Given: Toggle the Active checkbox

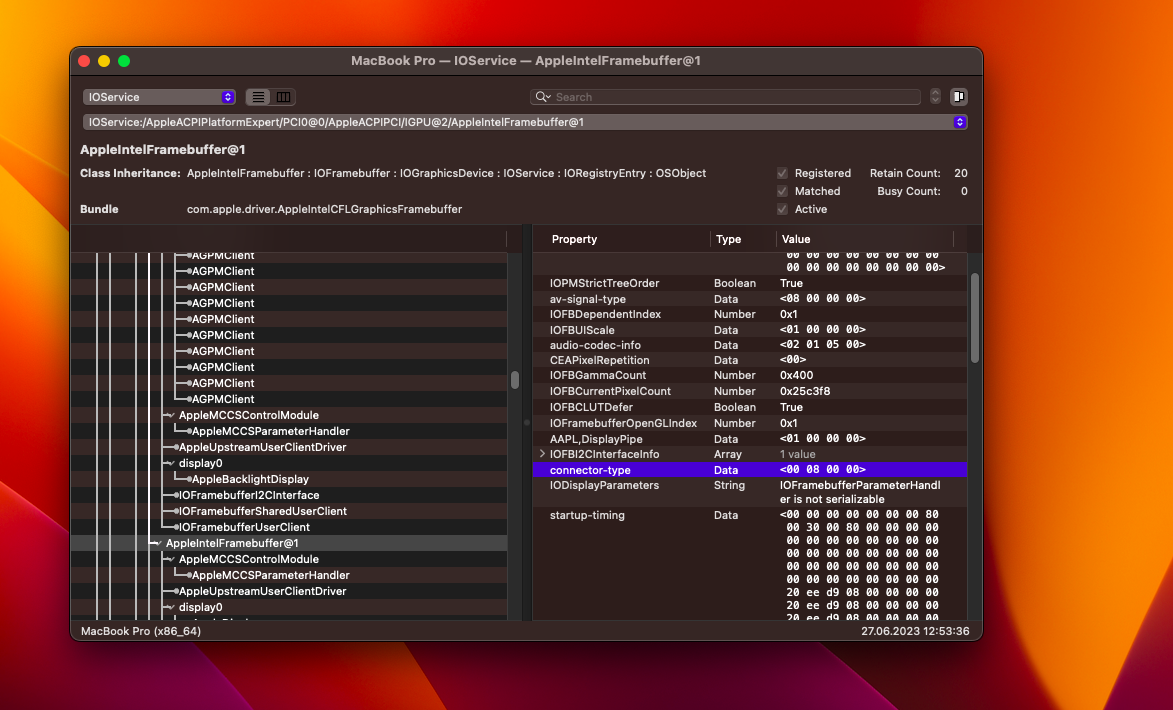Looking at the screenshot, I should click(782, 209).
